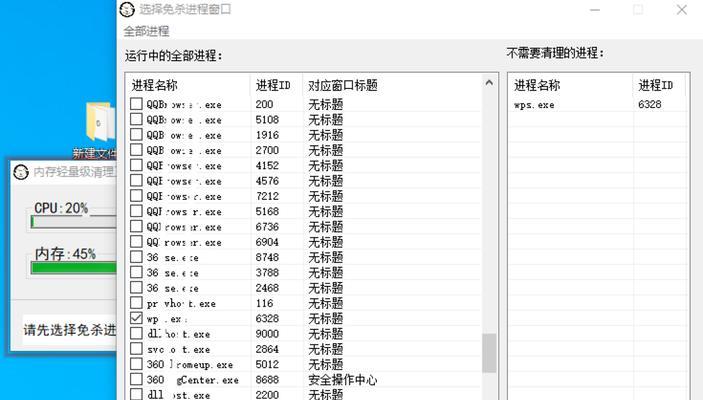Click the process ID cell 4576

(267, 181)
